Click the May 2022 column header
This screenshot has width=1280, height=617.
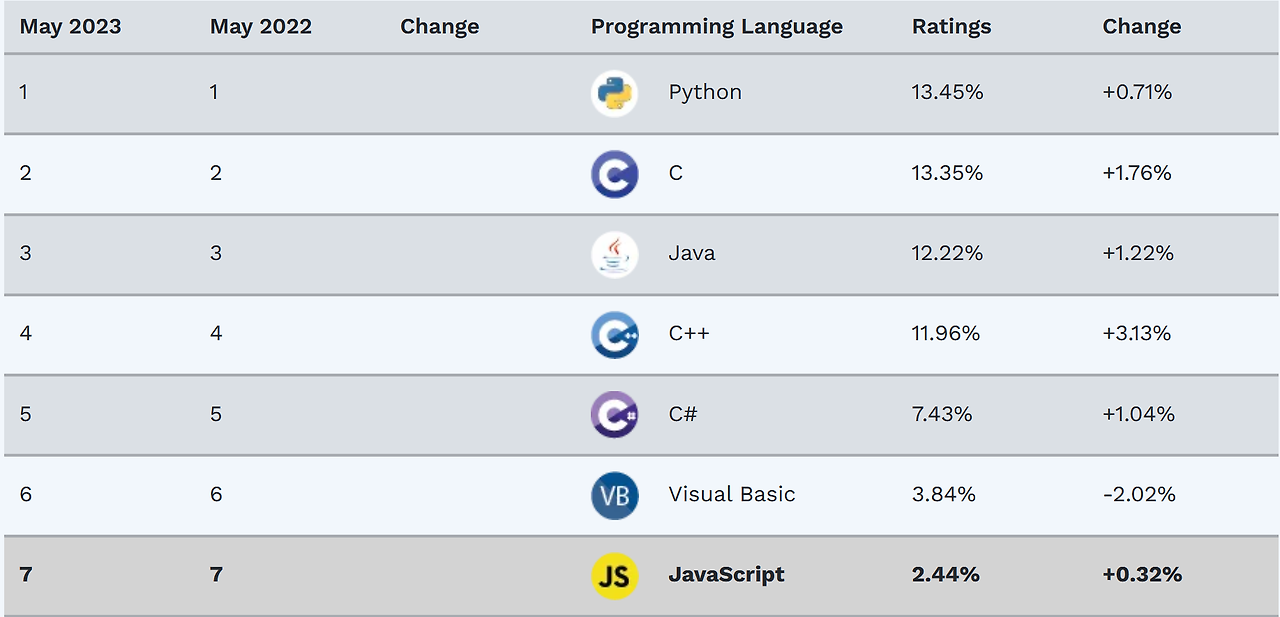click(x=258, y=26)
